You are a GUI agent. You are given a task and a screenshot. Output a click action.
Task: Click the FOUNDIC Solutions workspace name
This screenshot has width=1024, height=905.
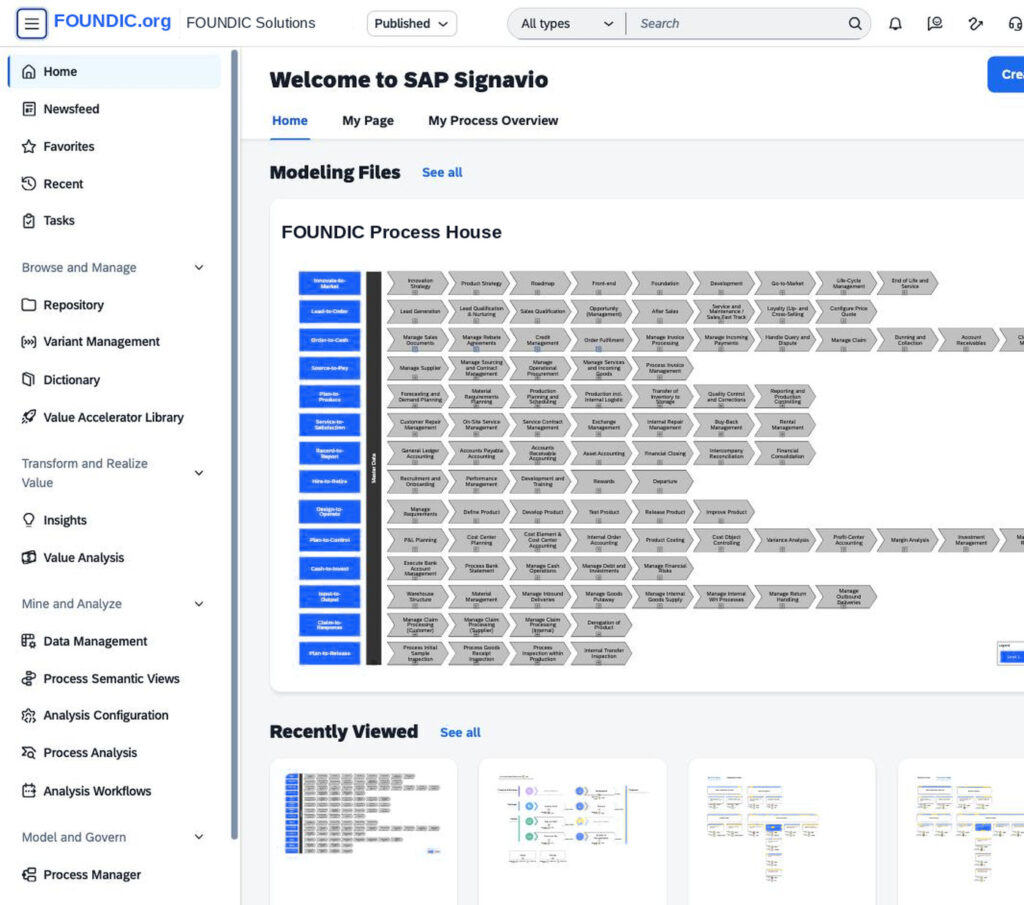[251, 23]
